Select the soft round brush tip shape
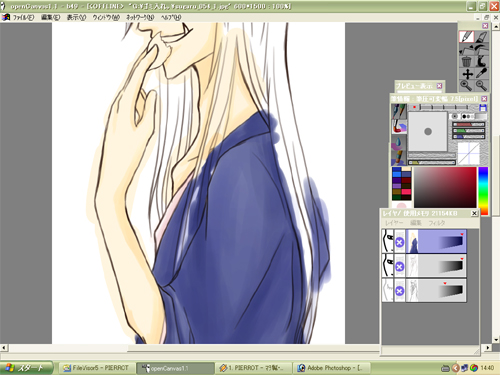This screenshot has width=500, height=375. pos(454,116)
